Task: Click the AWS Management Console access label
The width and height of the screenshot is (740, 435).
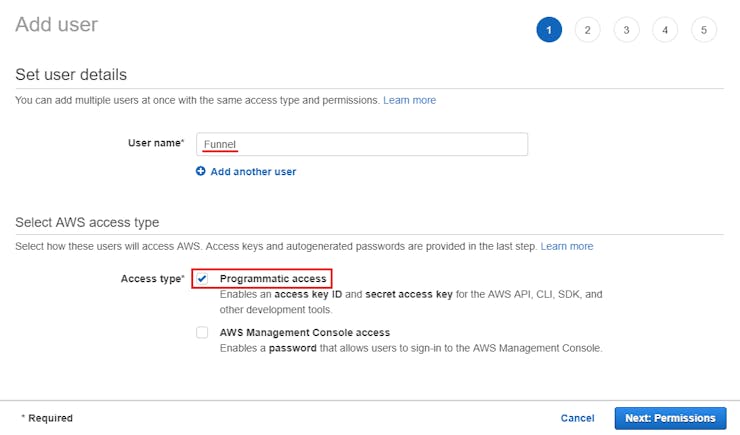Action: [304, 332]
